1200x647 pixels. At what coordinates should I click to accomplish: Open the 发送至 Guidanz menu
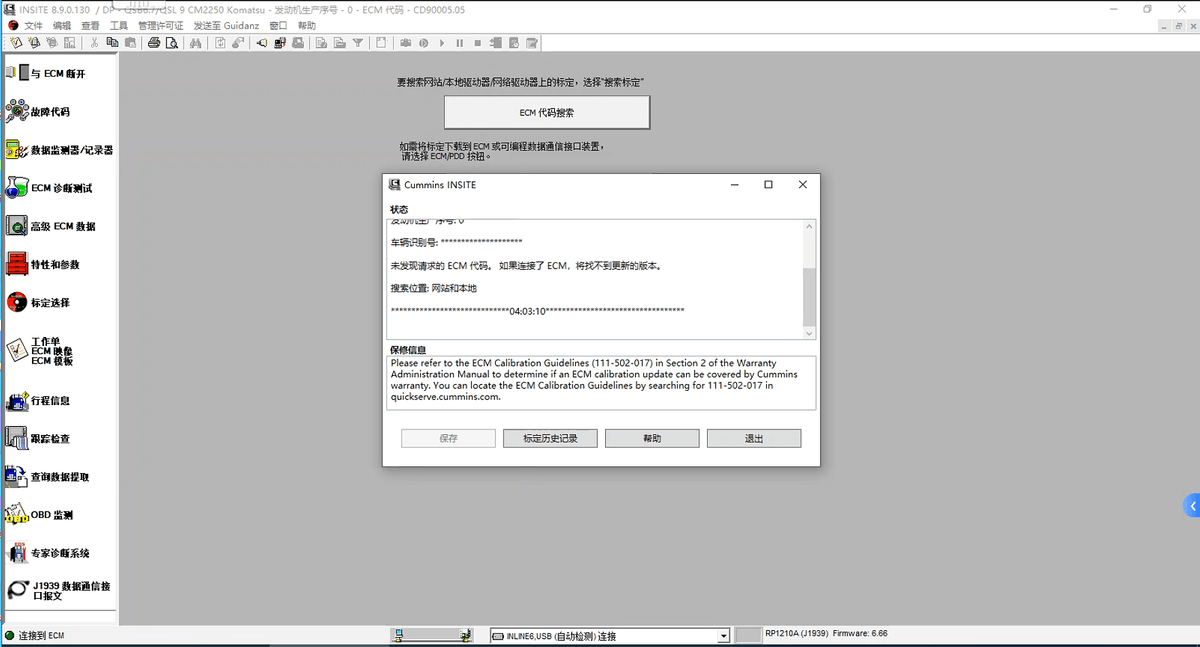[227, 25]
